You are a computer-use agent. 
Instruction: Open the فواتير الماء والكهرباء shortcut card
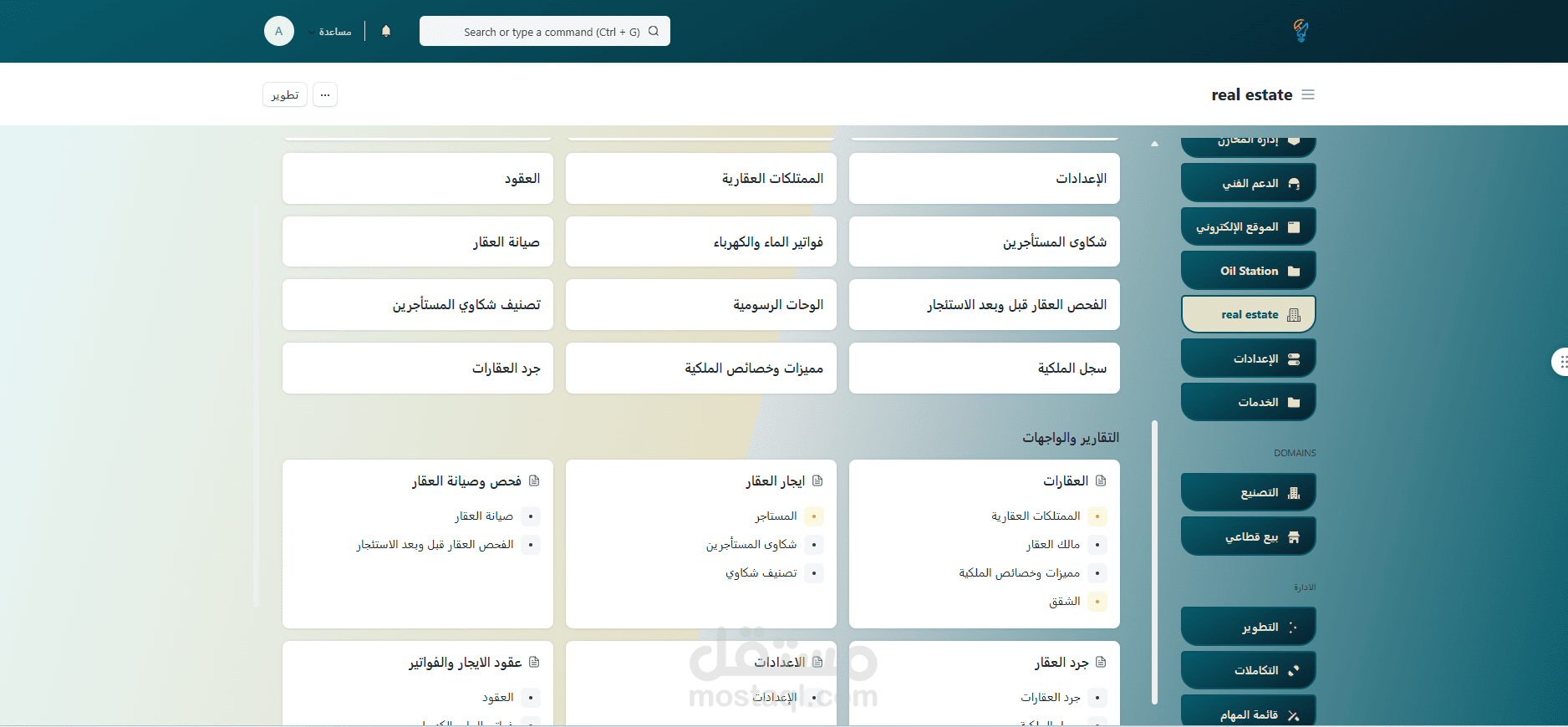click(701, 241)
